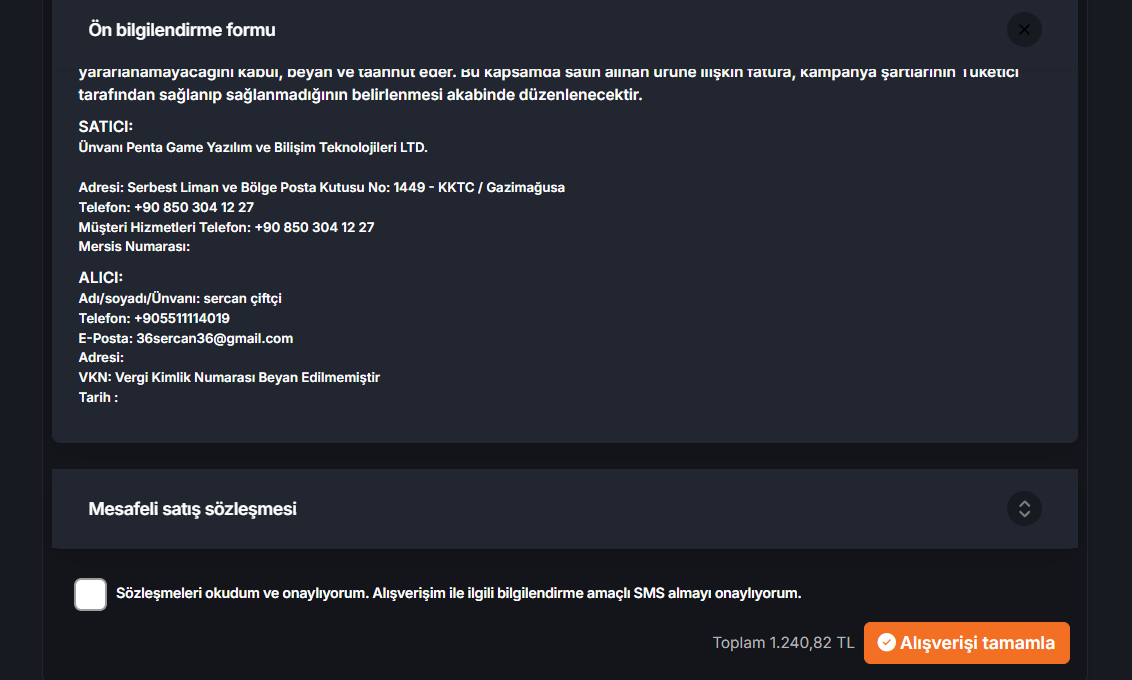Click the VKN Vergi Kimlik Numarası line
This screenshot has width=1132, height=680.
pos(229,378)
